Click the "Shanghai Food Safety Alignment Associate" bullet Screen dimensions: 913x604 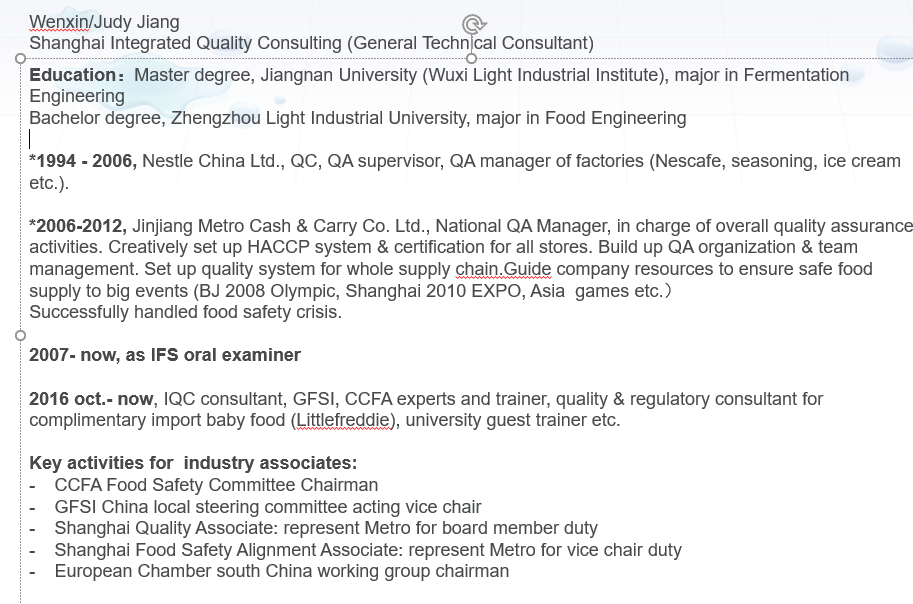(368, 550)
